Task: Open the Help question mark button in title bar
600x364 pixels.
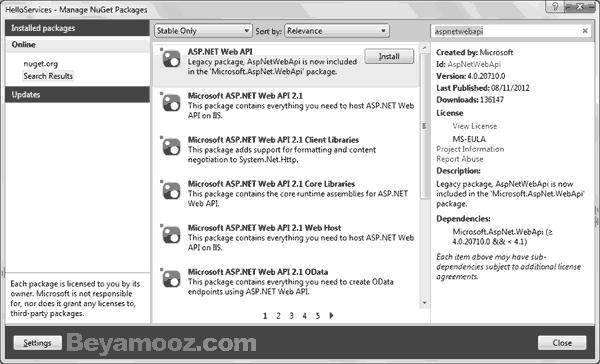Action: [555, 7]
